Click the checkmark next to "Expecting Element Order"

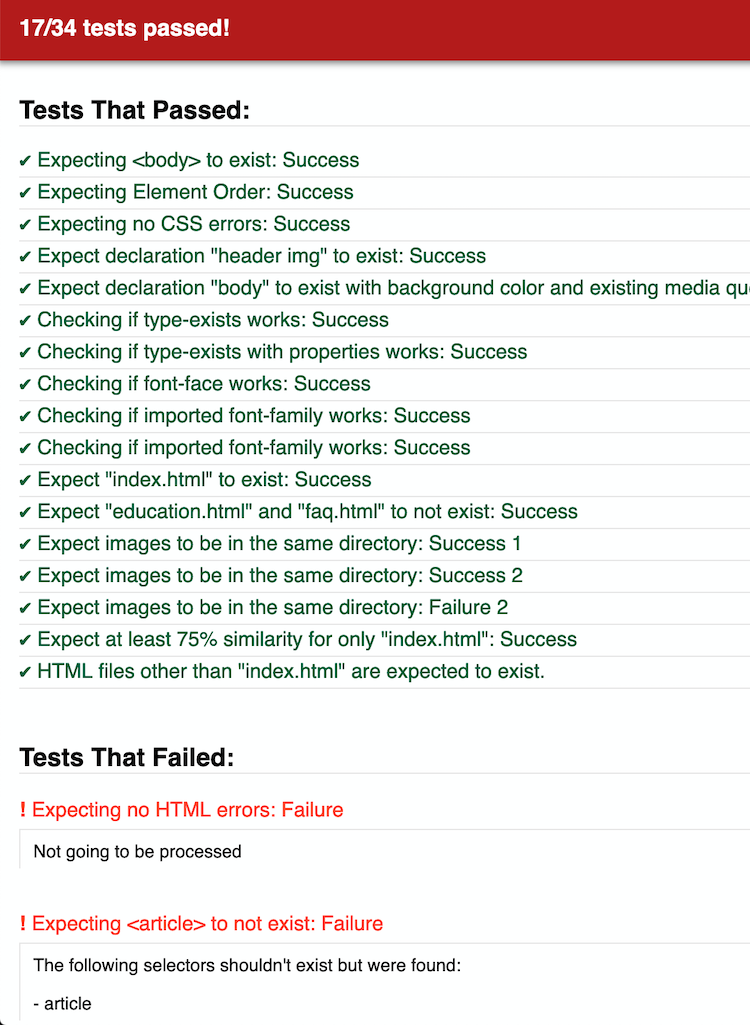click(25, 193)
